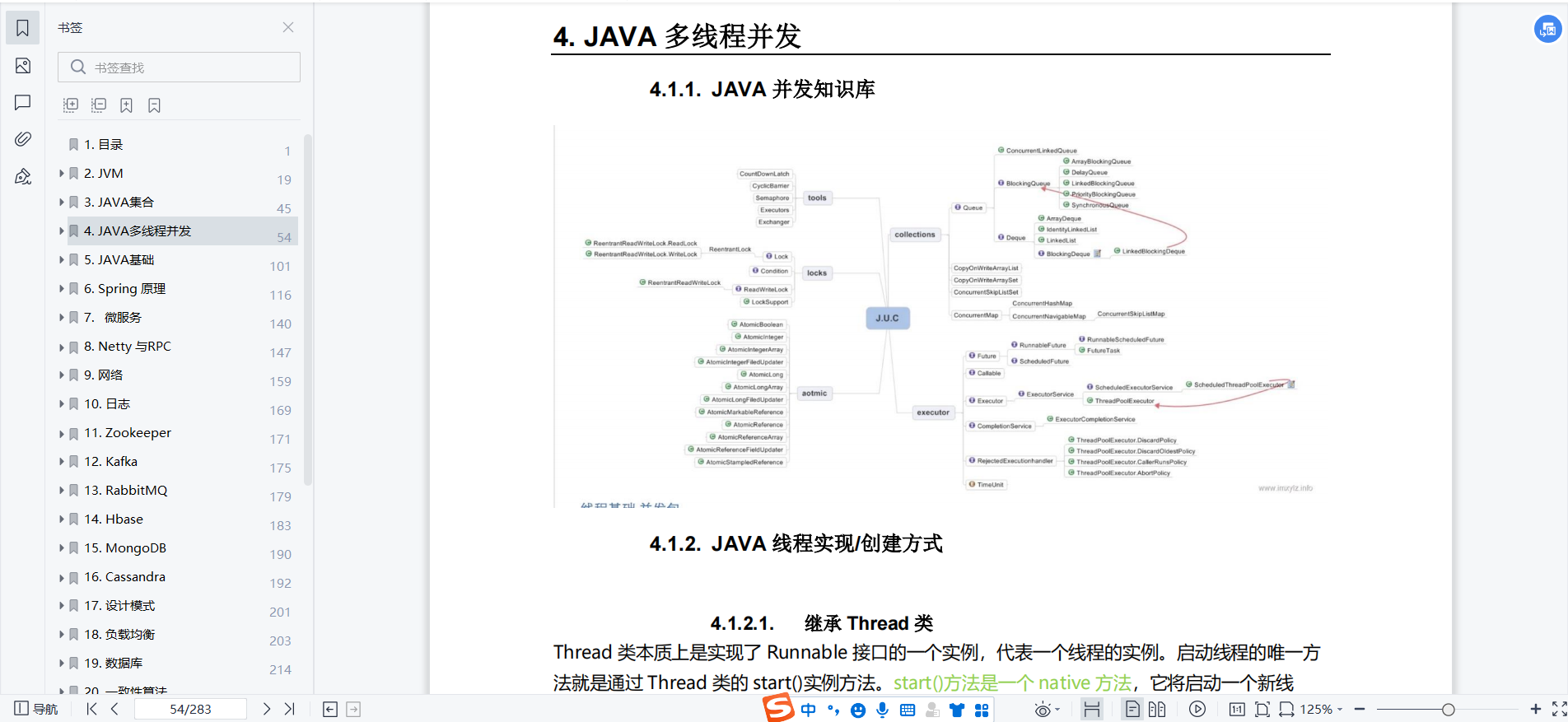The height and width of the screenshot is (722, 1568).
Task: Expand the 9. 网络 bookmark
Action: tap(62, 375)
